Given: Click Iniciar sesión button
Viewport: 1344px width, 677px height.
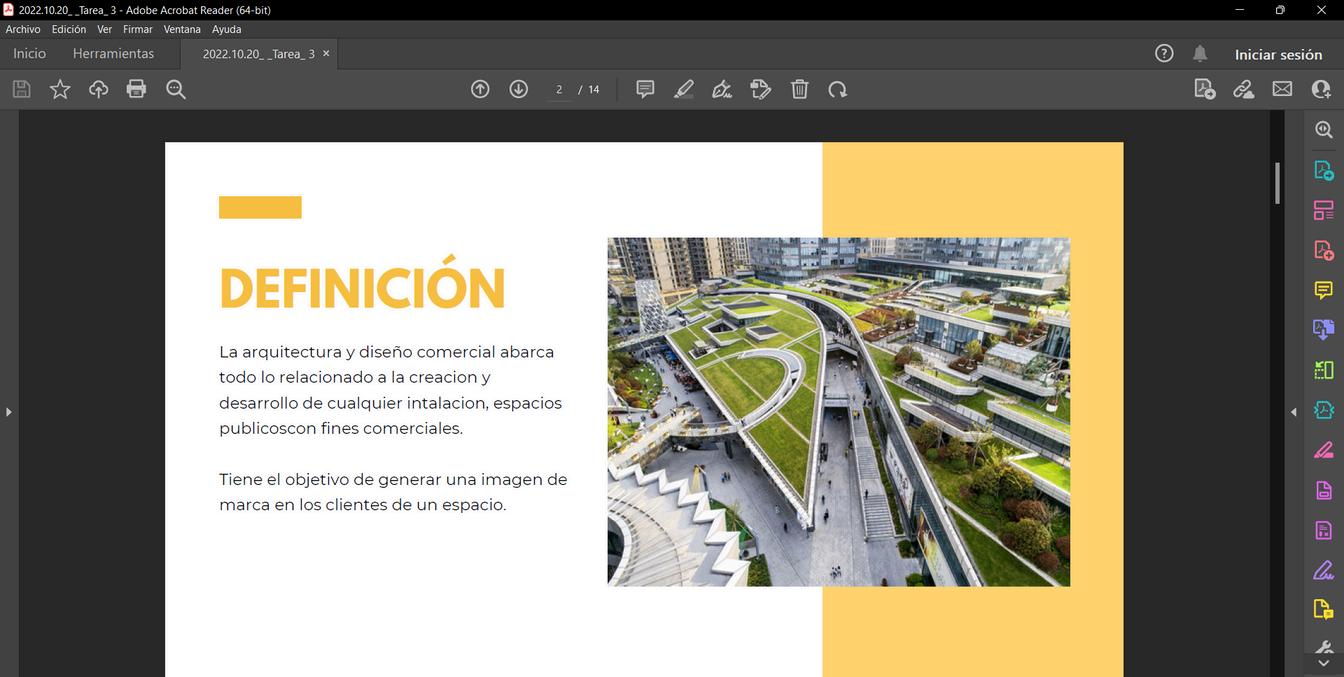Looking at the screenshot, I should tap(1278, 54).
